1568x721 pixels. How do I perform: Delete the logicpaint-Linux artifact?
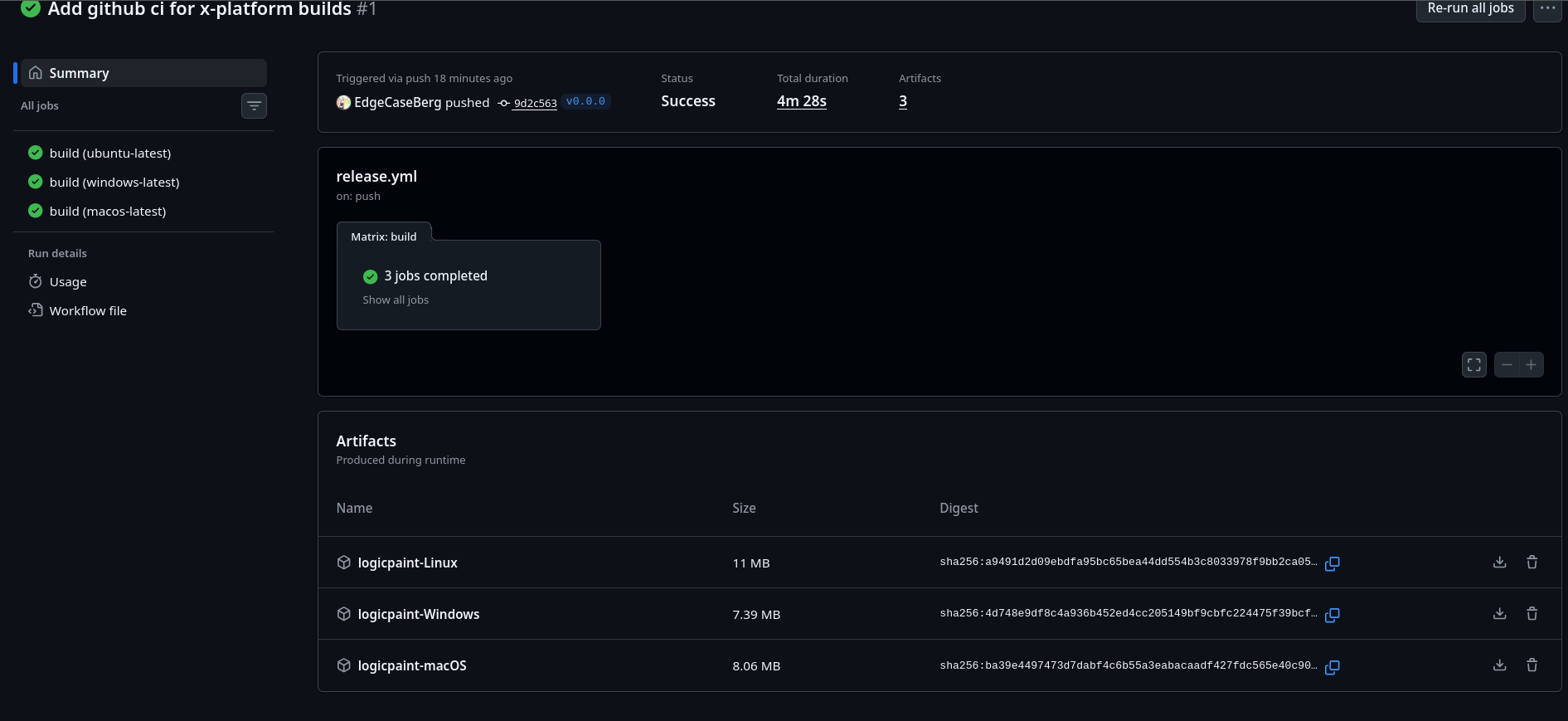(x=1532, y=563)
